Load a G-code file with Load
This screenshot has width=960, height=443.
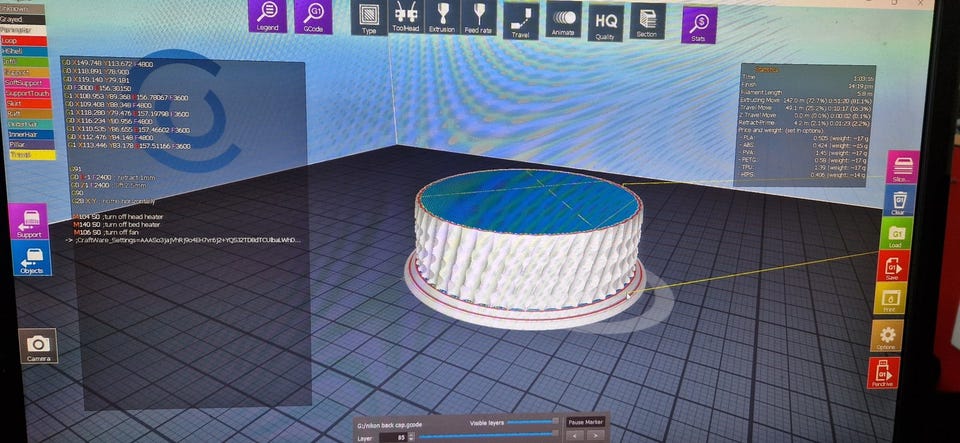pyautogui.click(x=896, y=234)
